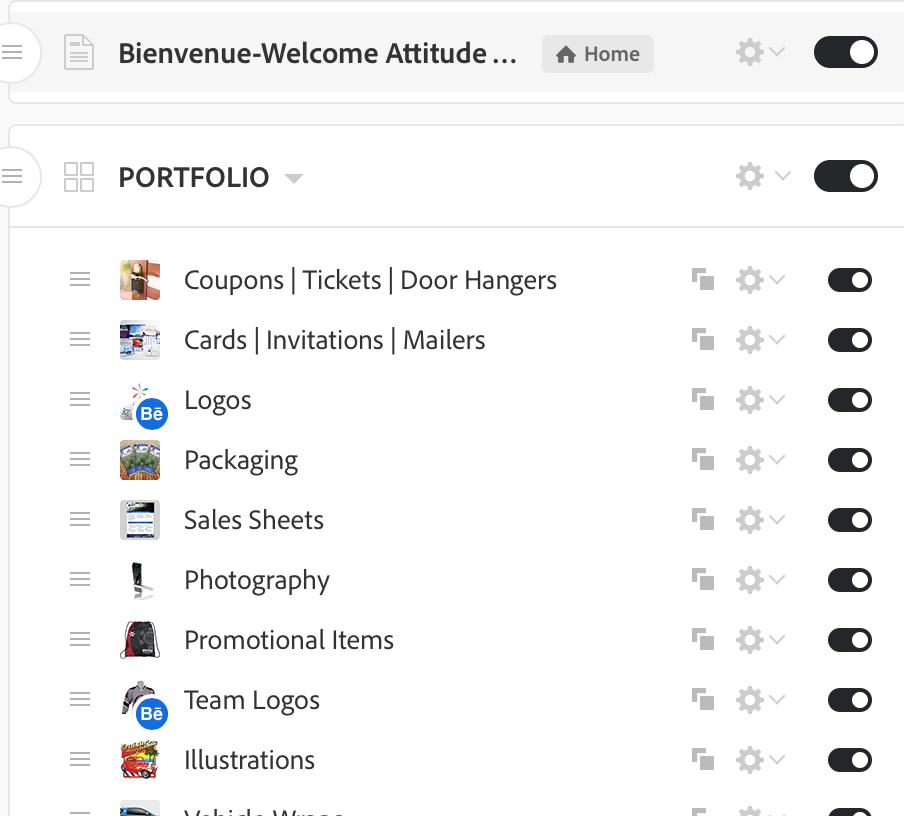Open the Photography project
The height and width of the screenshot is (816, 904).
[256, 580]
